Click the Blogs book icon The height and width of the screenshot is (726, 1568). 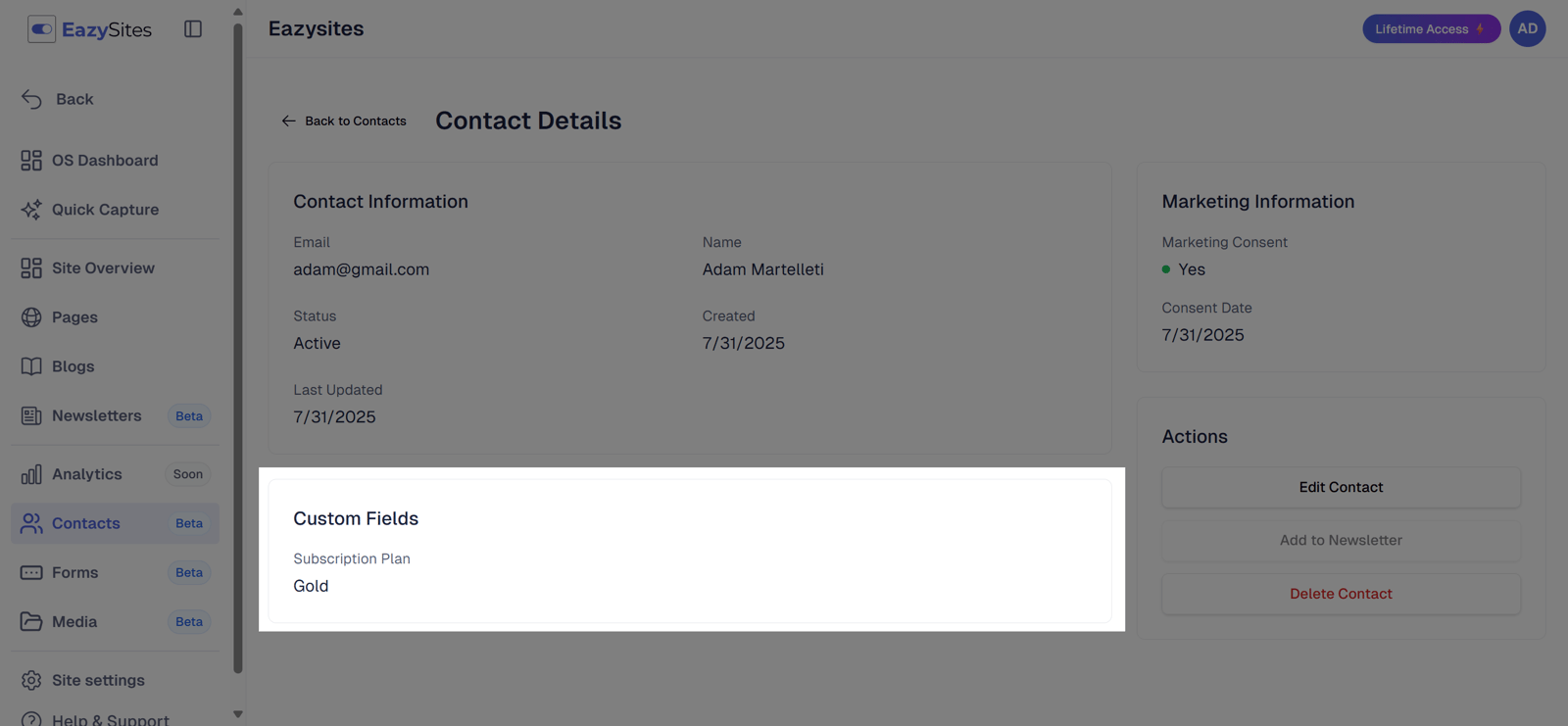pos(31,366)
